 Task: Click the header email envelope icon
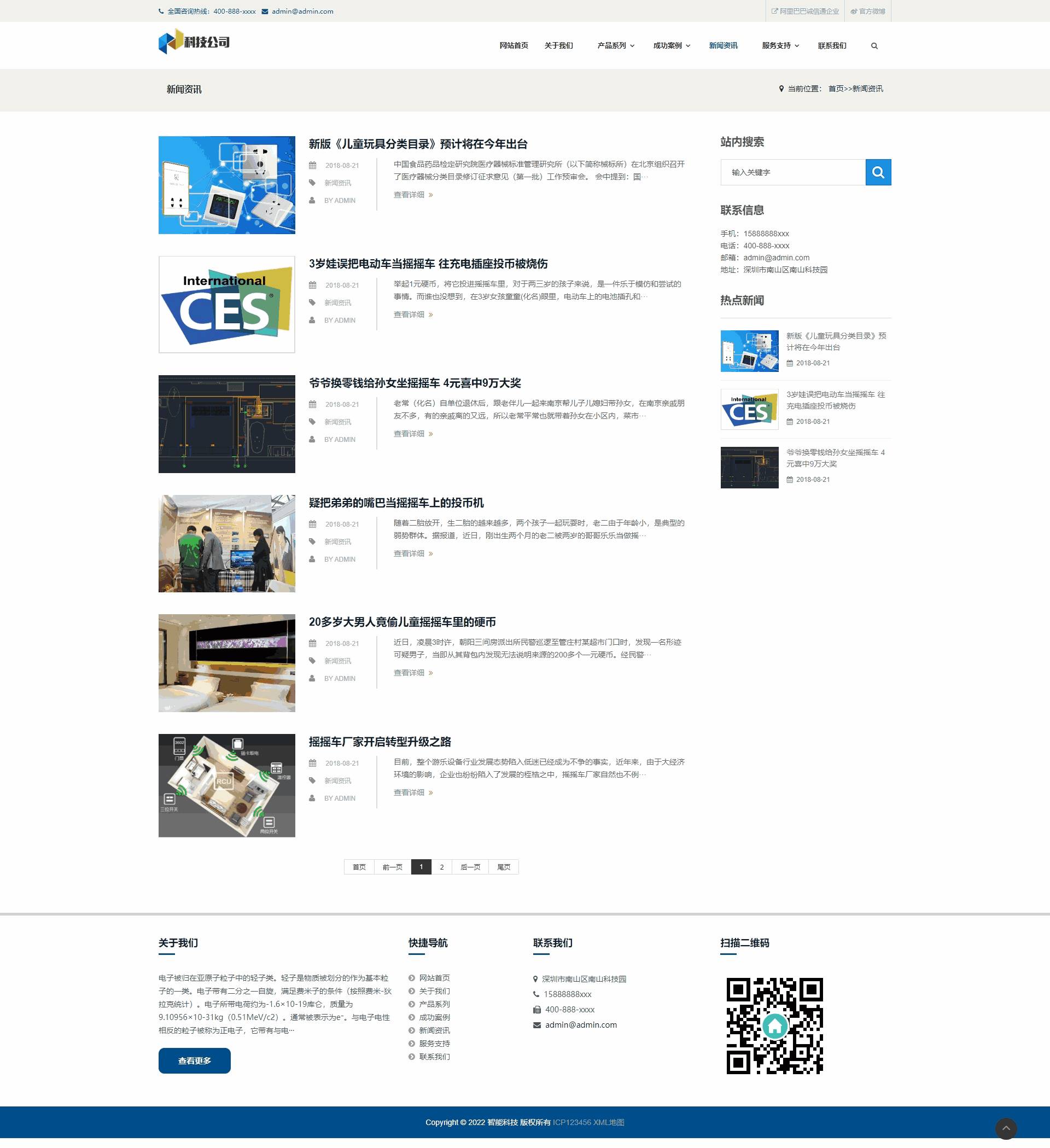265,11
